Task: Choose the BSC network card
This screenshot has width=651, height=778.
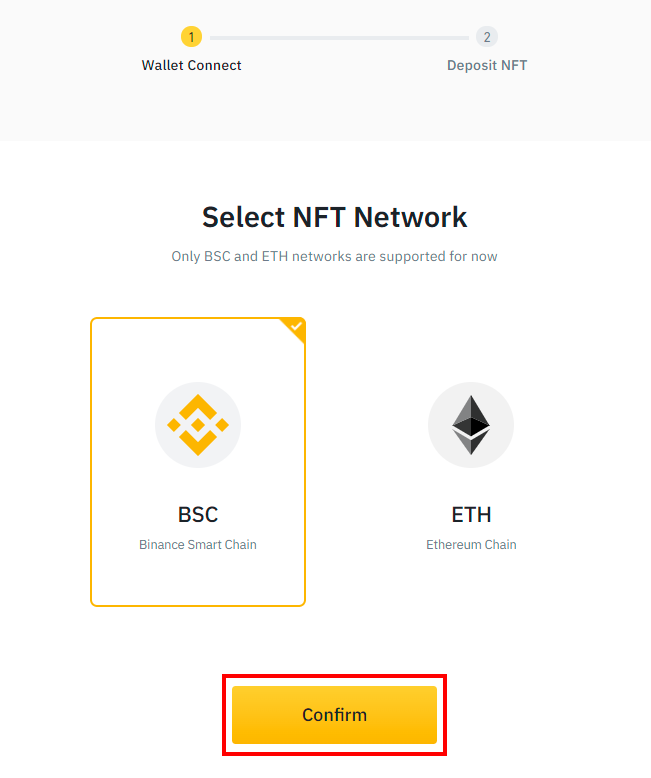Action: coord(198,462)
